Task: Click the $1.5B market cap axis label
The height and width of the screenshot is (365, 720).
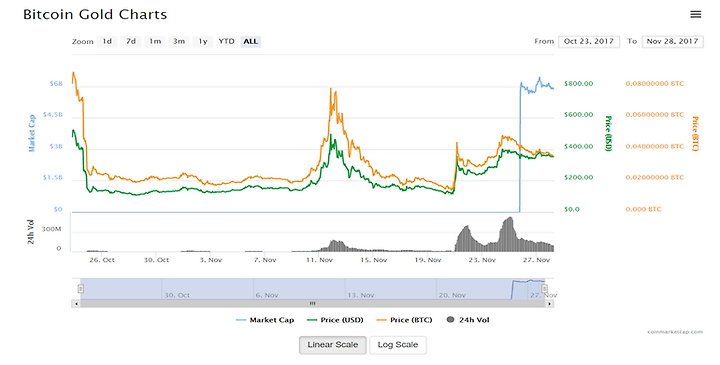Action: click(53, 177)
